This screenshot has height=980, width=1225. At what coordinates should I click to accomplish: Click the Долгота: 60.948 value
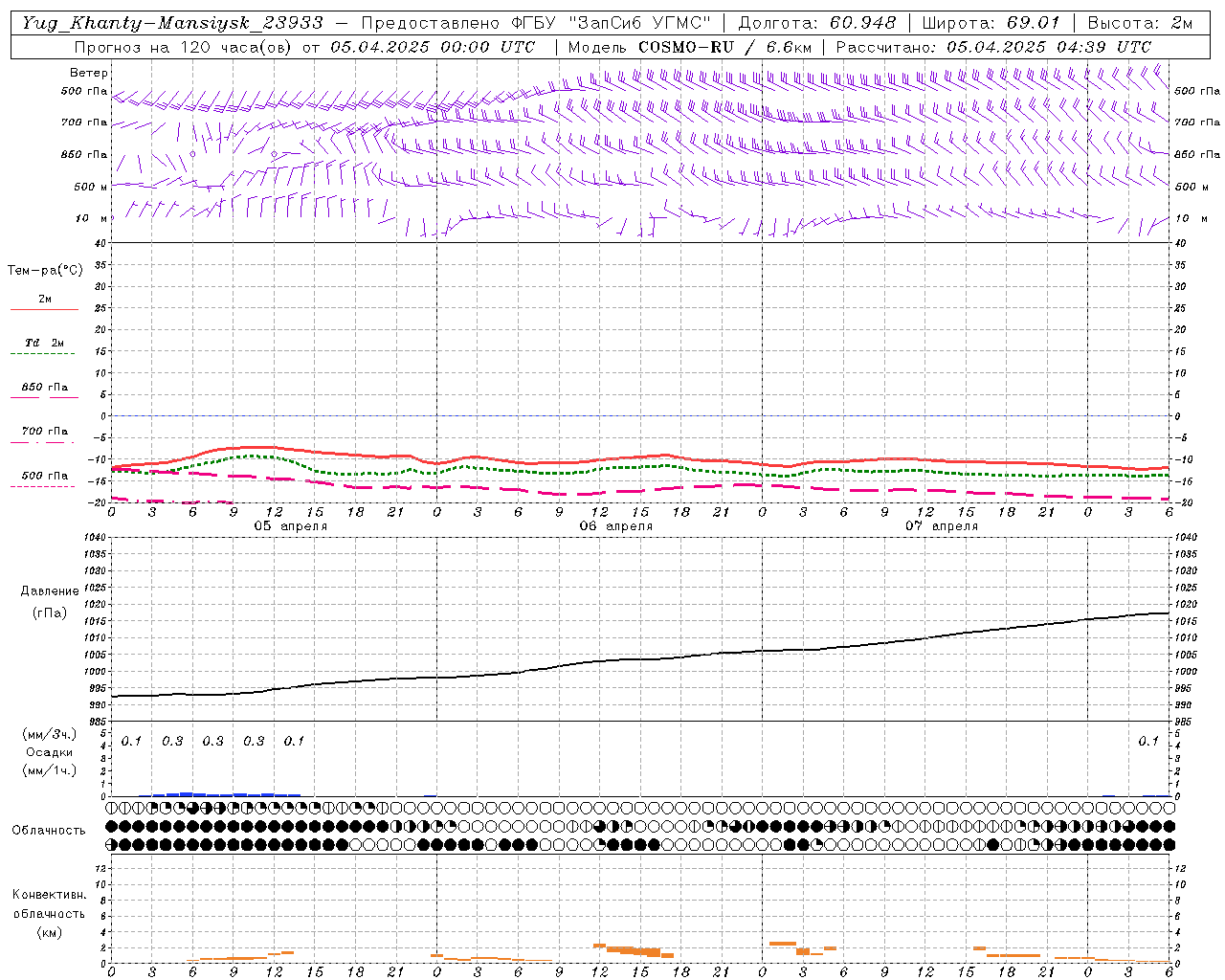(817, 23)
